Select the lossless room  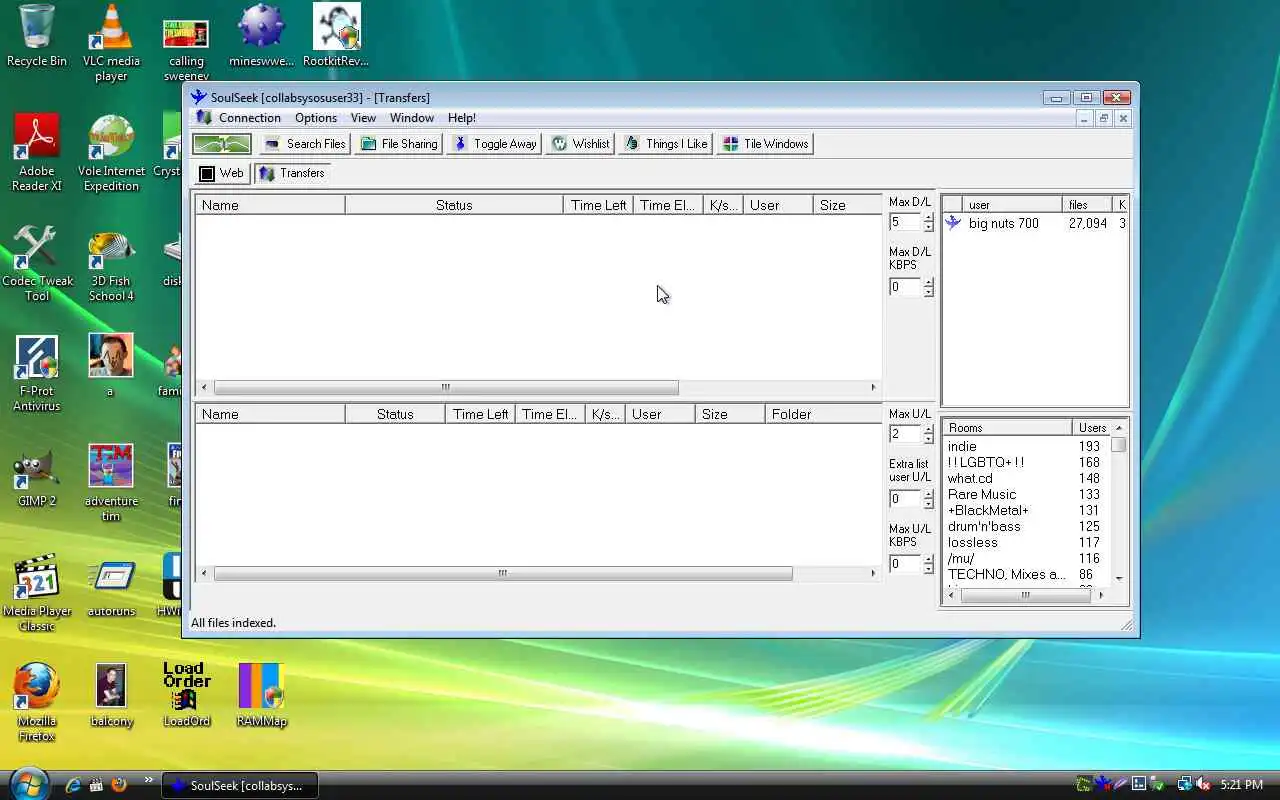point(1027,542)
